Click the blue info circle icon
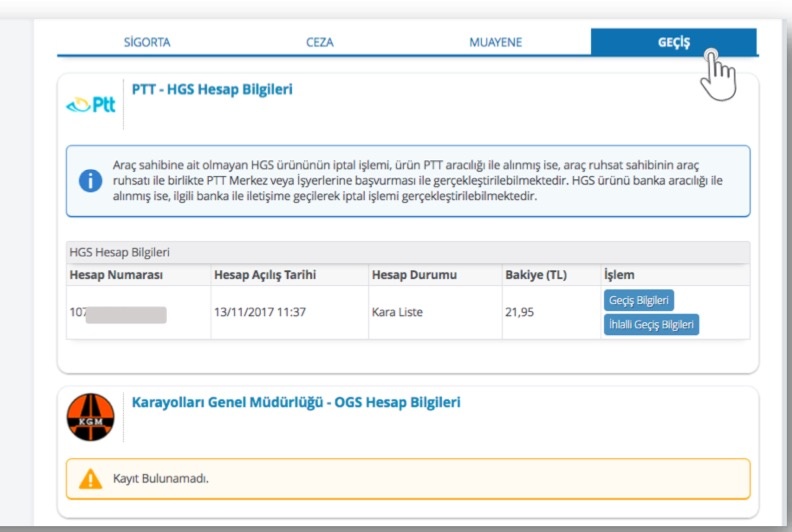This screenshot has width=792, height=532. 90,181
